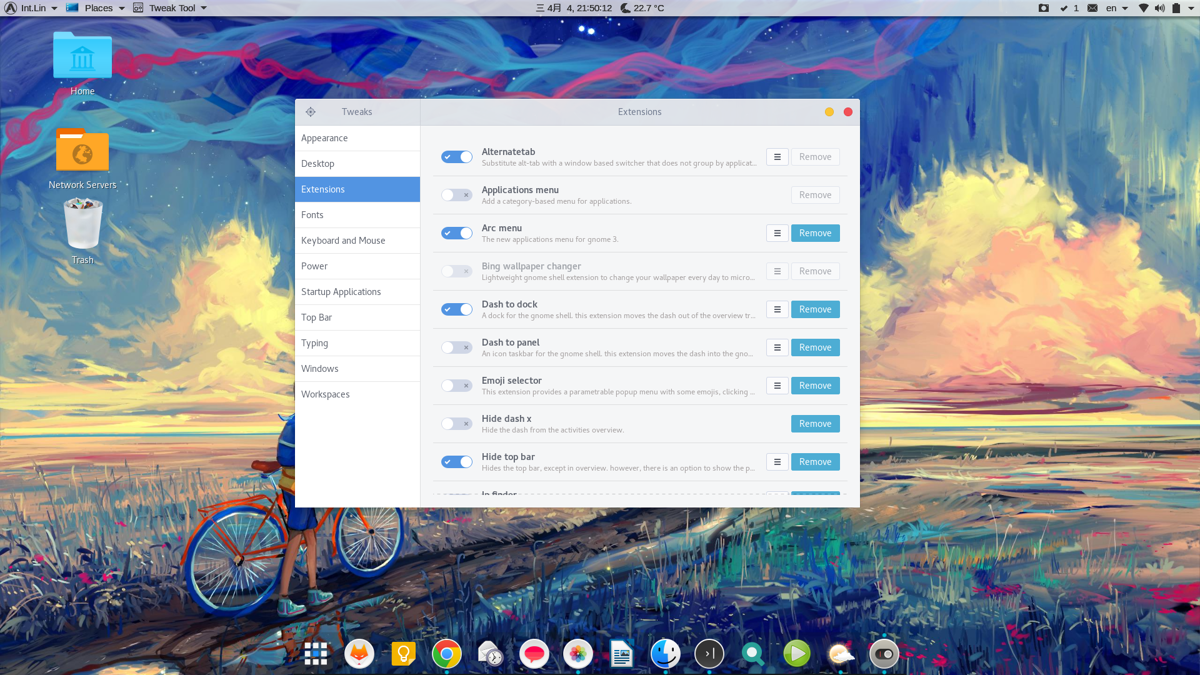
Task: Remove the Hide top bar extension
Action: point(815,461)
